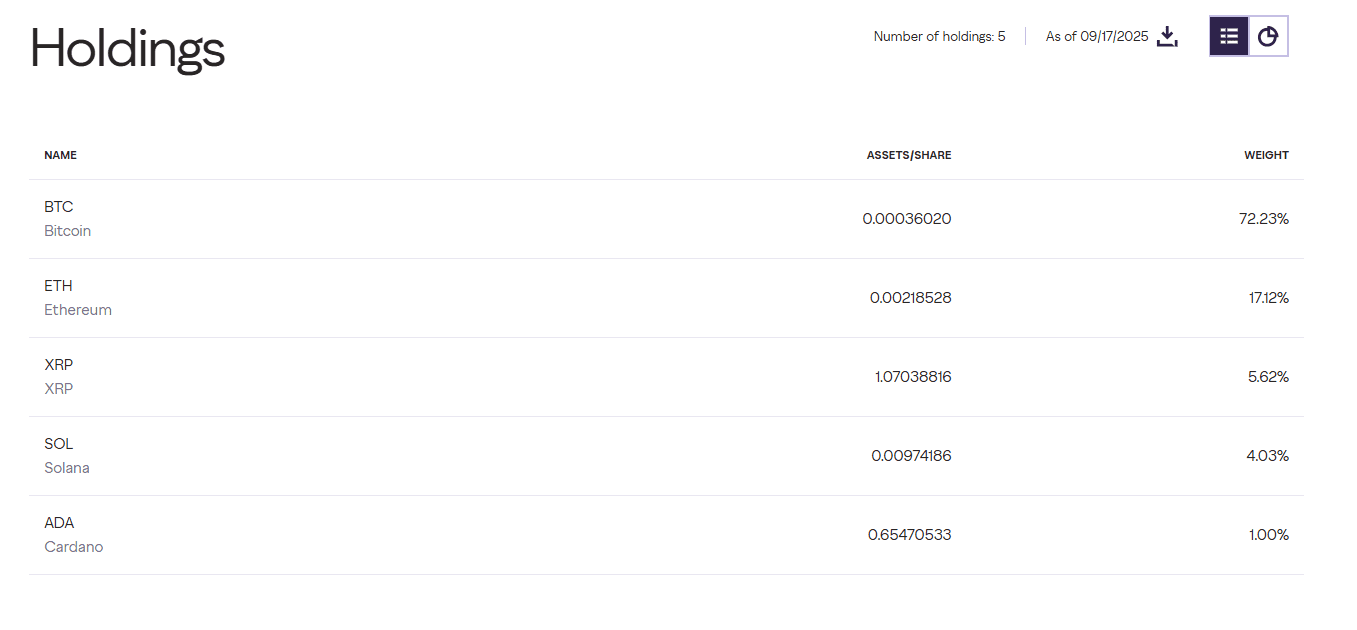Click Number of holdings: 5 text
Screen dimensions: 1357x630
(x=938, y=35)
